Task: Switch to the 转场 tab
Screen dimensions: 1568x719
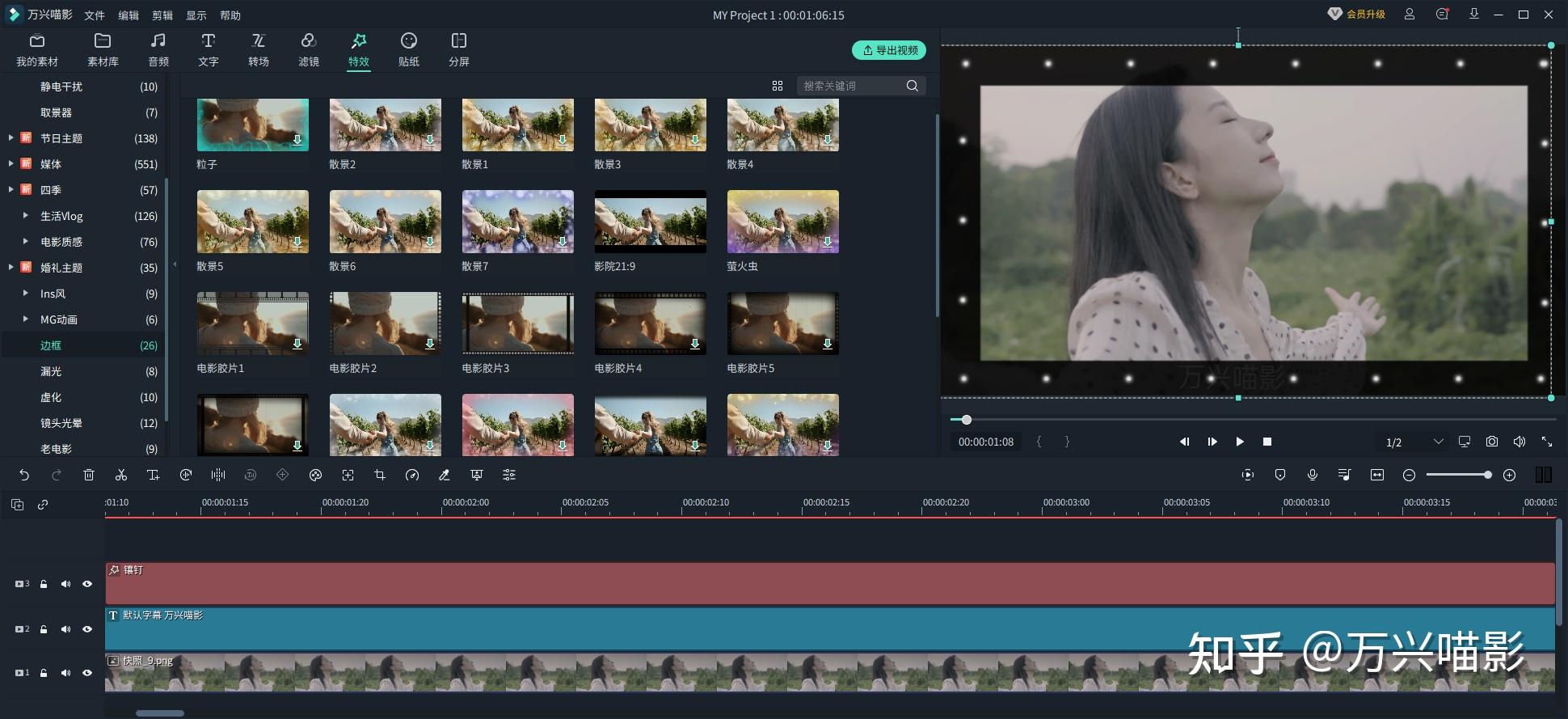Action: pyautogui.click(x=259, y=50)
